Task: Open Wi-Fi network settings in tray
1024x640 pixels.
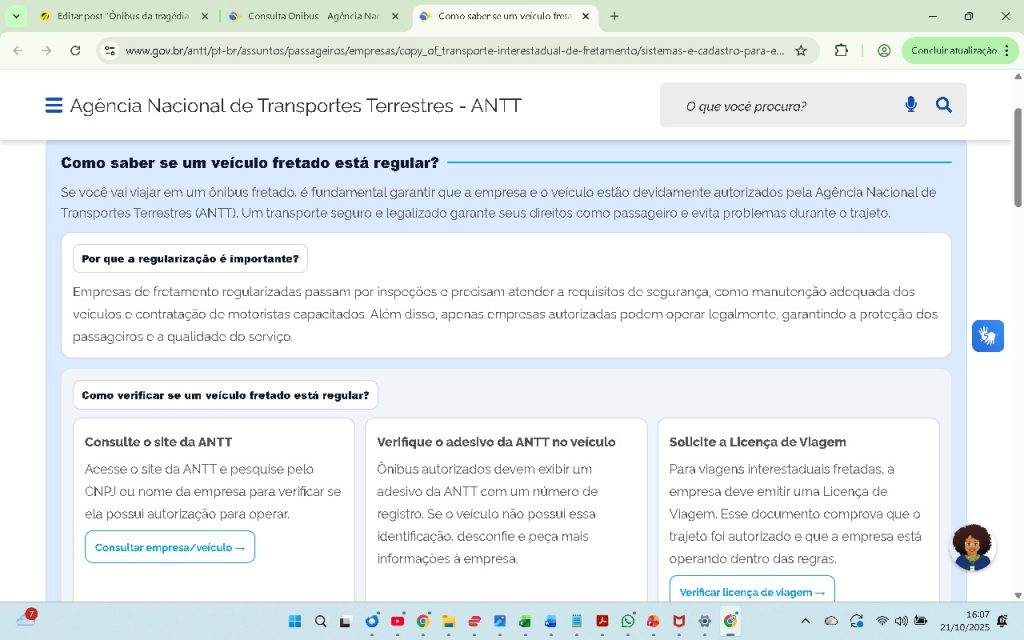Action: pyautogui.click(x=882, y=620)
